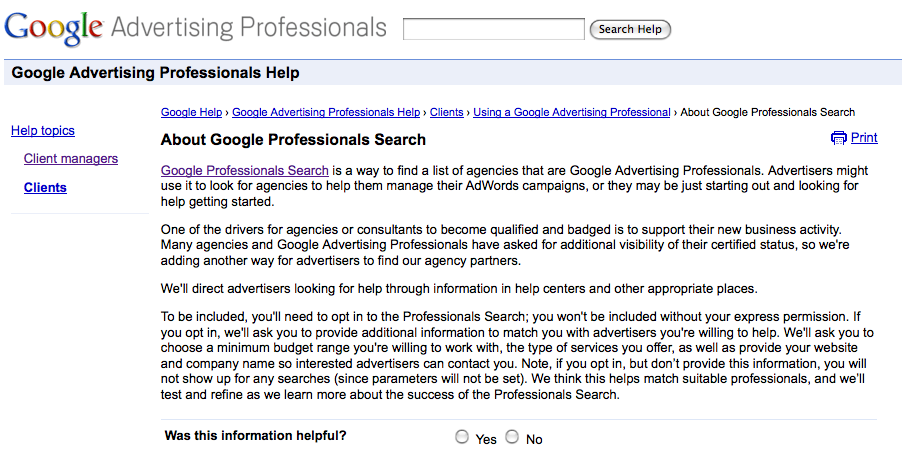Focus the help search text field
The width and height of the screenshot is (902, 463).
tap(494, 29)
